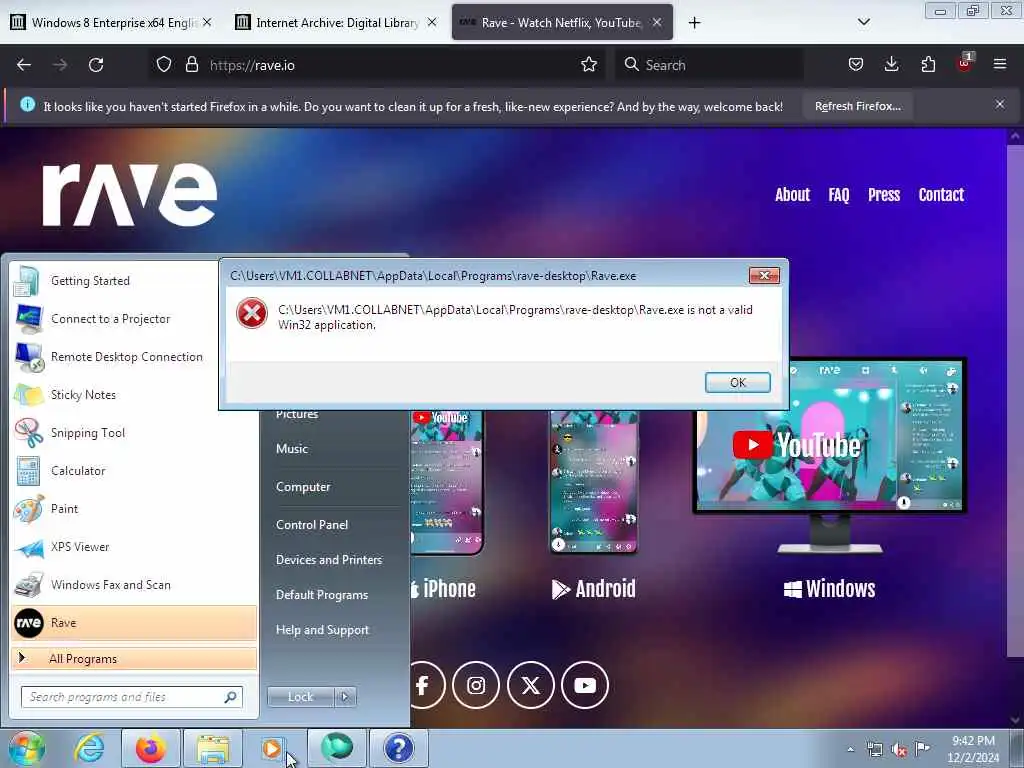Launch Calculator from Start menu
Screen dimensions: 1024x768
click(134, 471)
